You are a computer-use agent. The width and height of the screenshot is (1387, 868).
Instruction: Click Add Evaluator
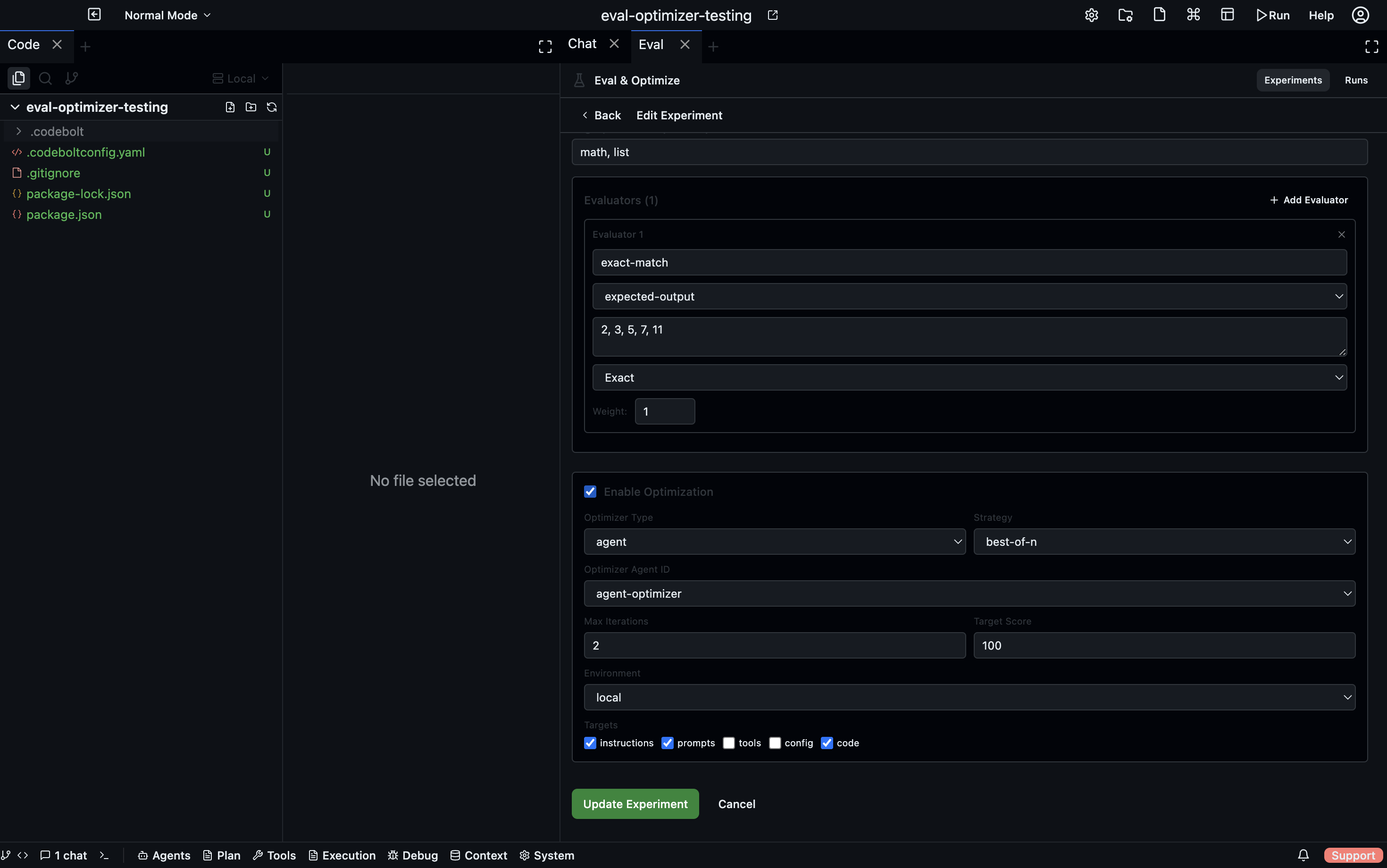click(1308, 200)
